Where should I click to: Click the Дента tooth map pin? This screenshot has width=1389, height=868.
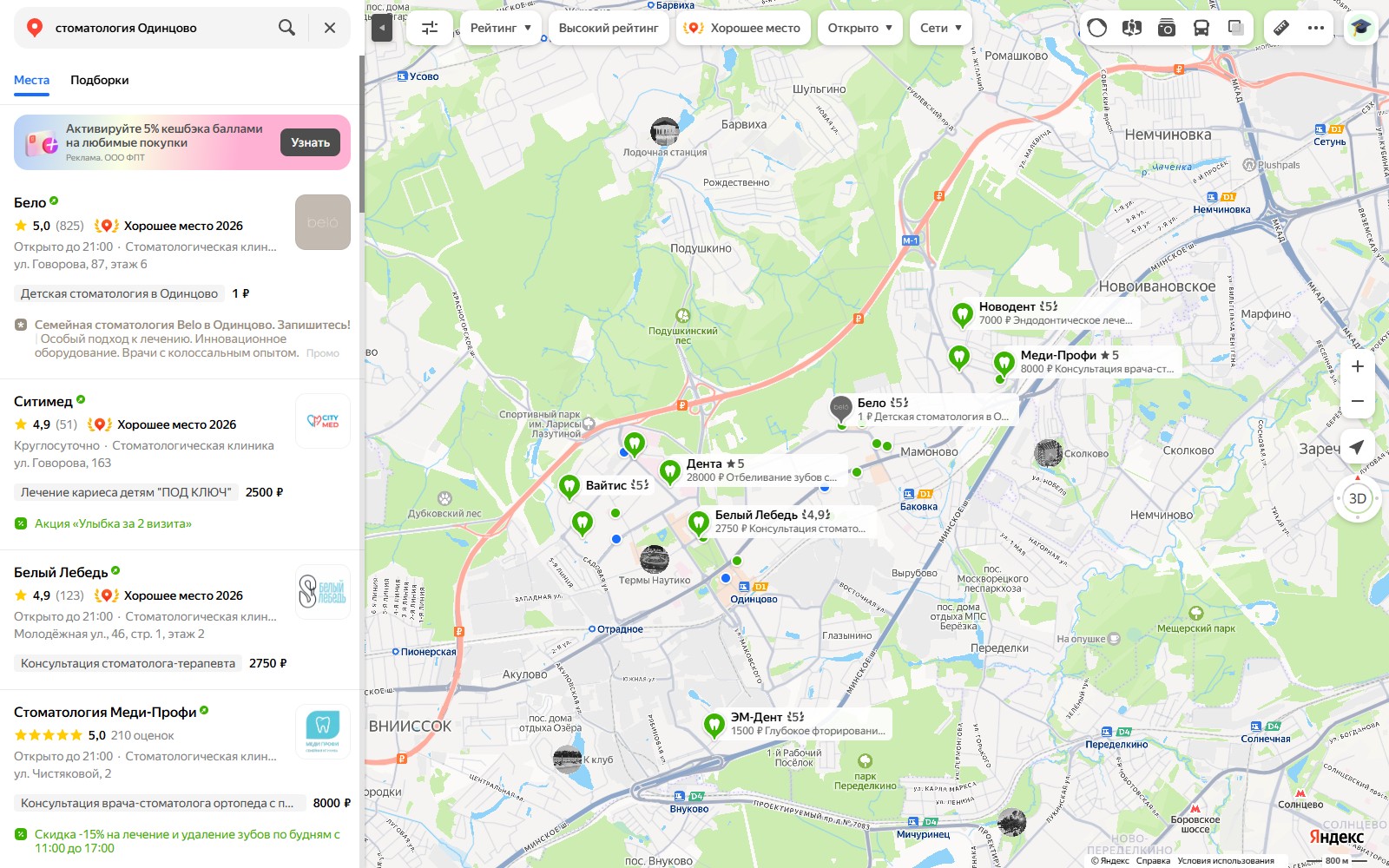(669, 472)
